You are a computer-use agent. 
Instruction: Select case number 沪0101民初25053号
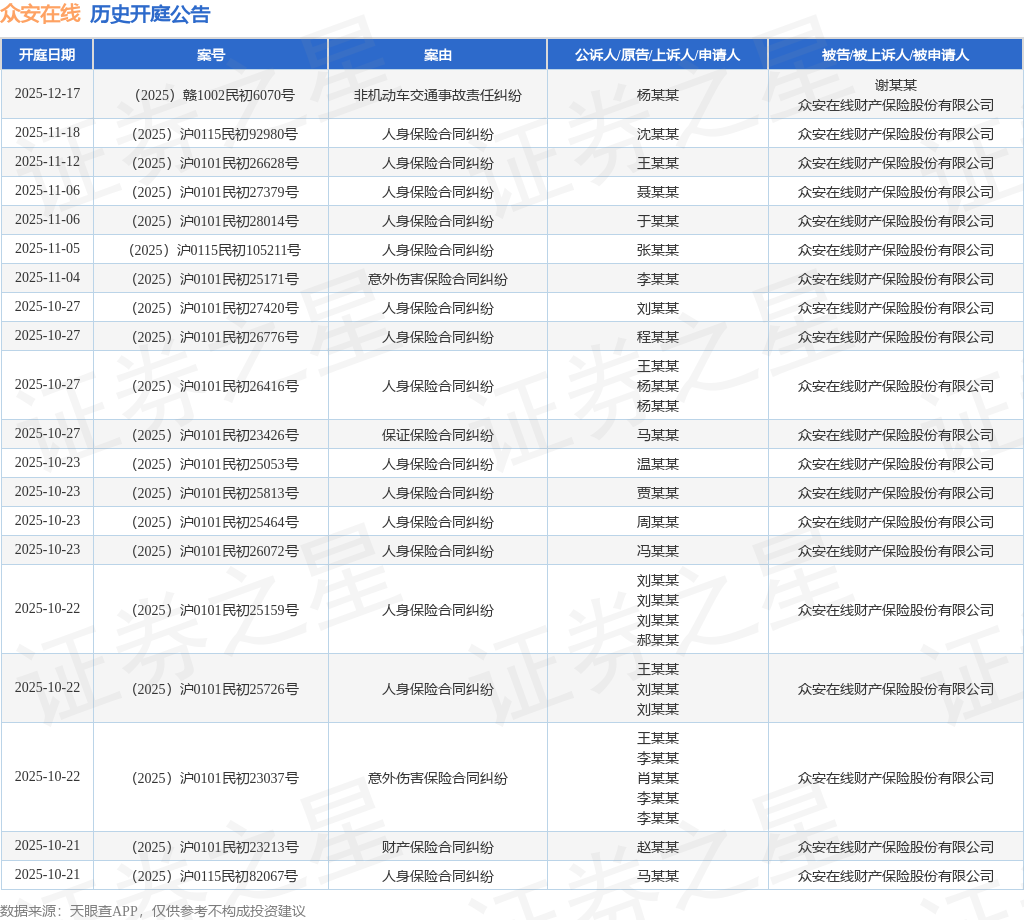pos(215,464)
